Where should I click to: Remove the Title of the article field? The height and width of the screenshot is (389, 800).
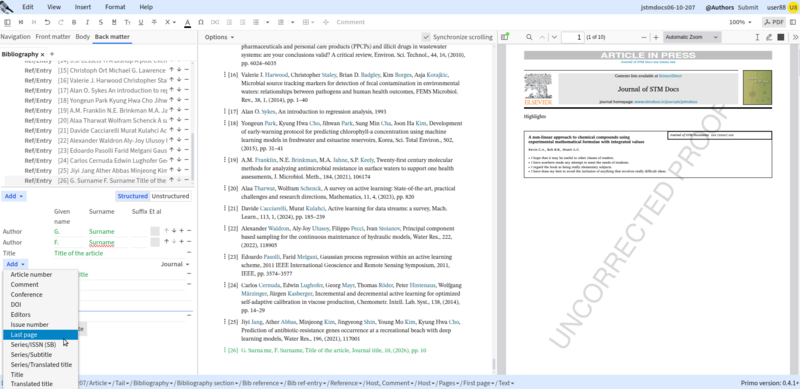point(189,253)
